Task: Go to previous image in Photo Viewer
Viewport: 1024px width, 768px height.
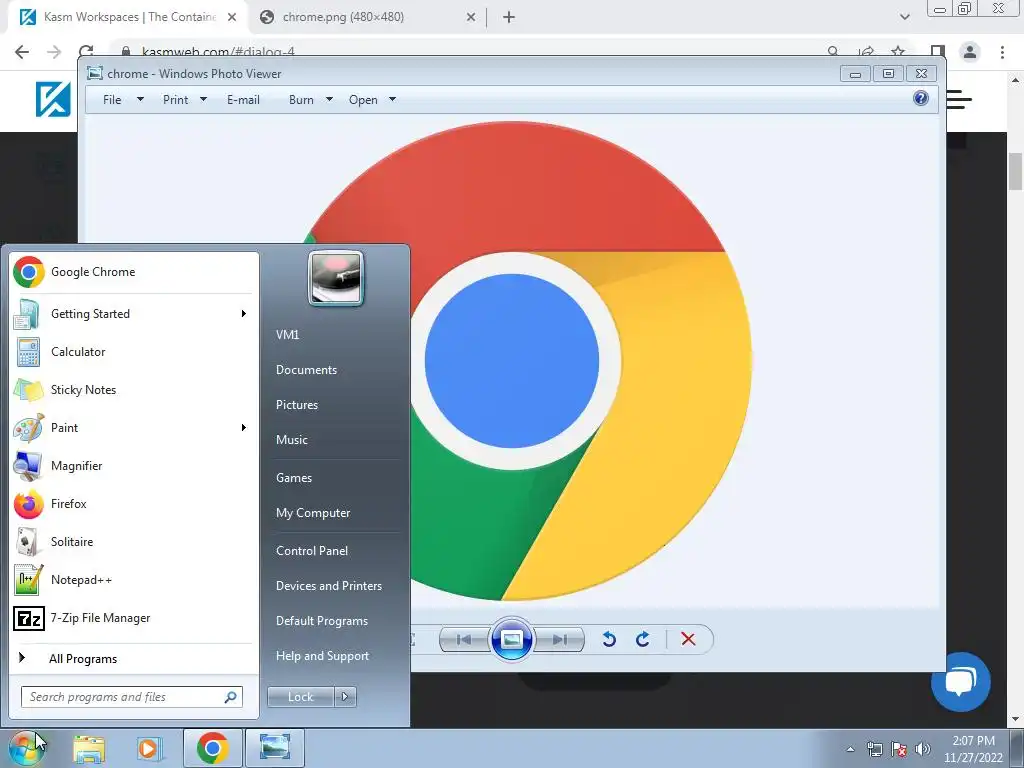Action: (x=464, y=639)
